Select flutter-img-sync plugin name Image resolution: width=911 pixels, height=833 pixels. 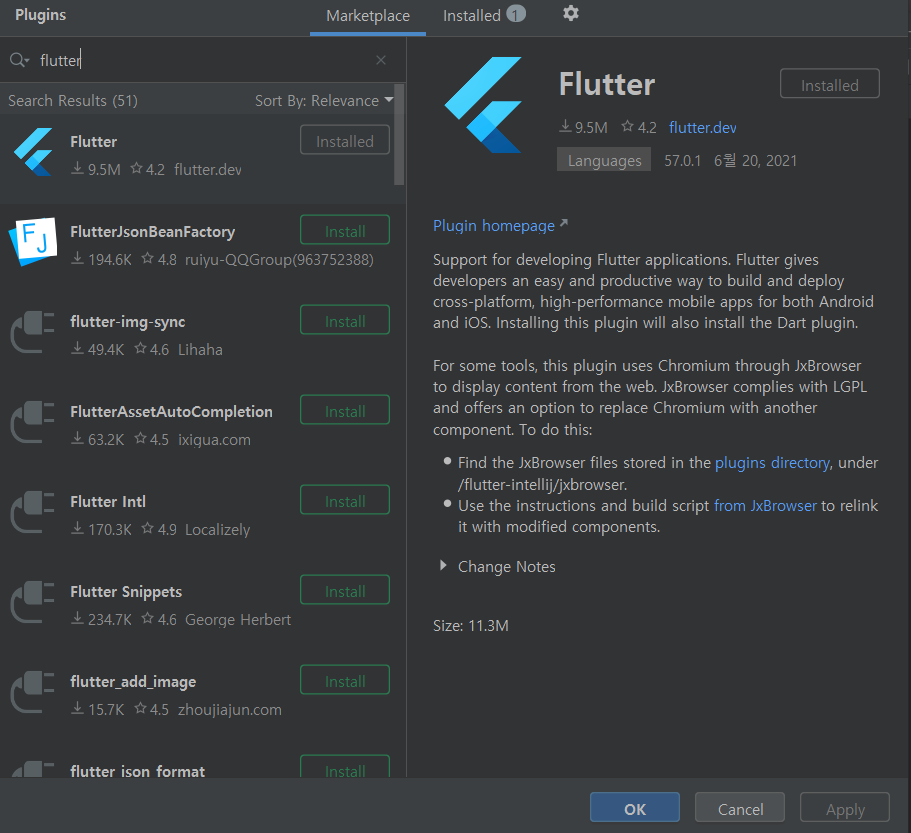128,321
